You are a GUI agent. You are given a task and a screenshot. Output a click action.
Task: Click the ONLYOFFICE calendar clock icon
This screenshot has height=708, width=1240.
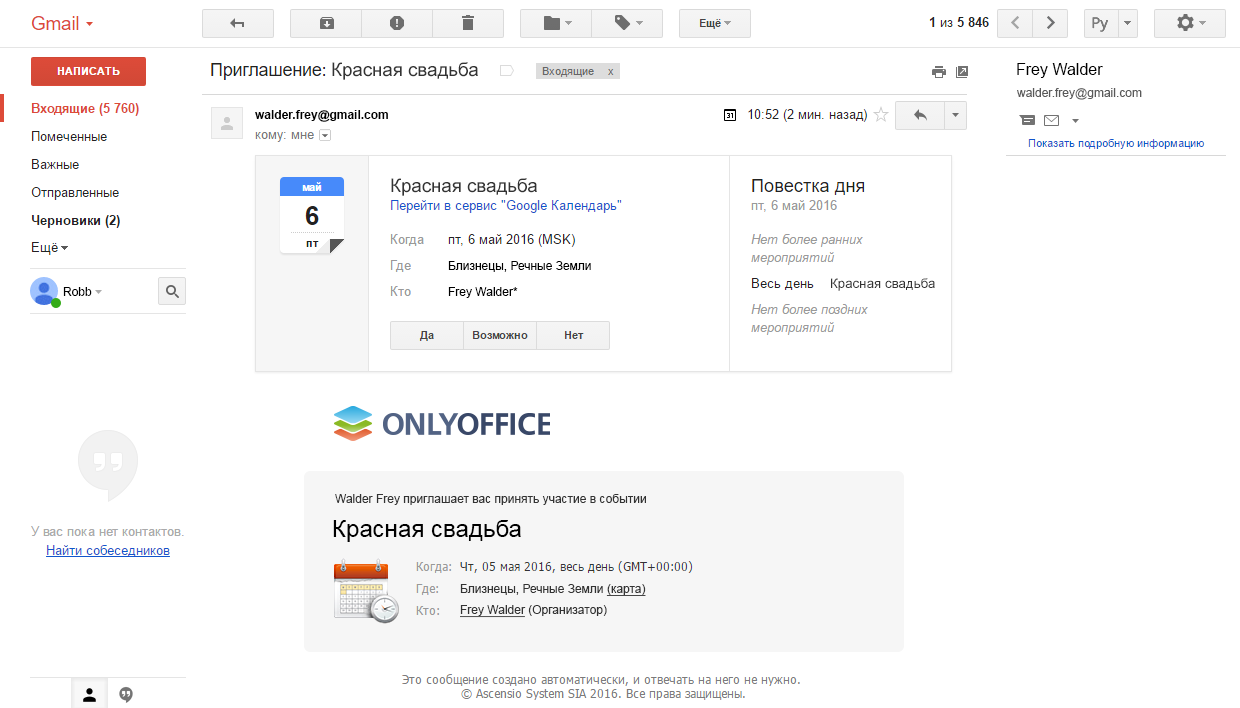pos(366,592)
